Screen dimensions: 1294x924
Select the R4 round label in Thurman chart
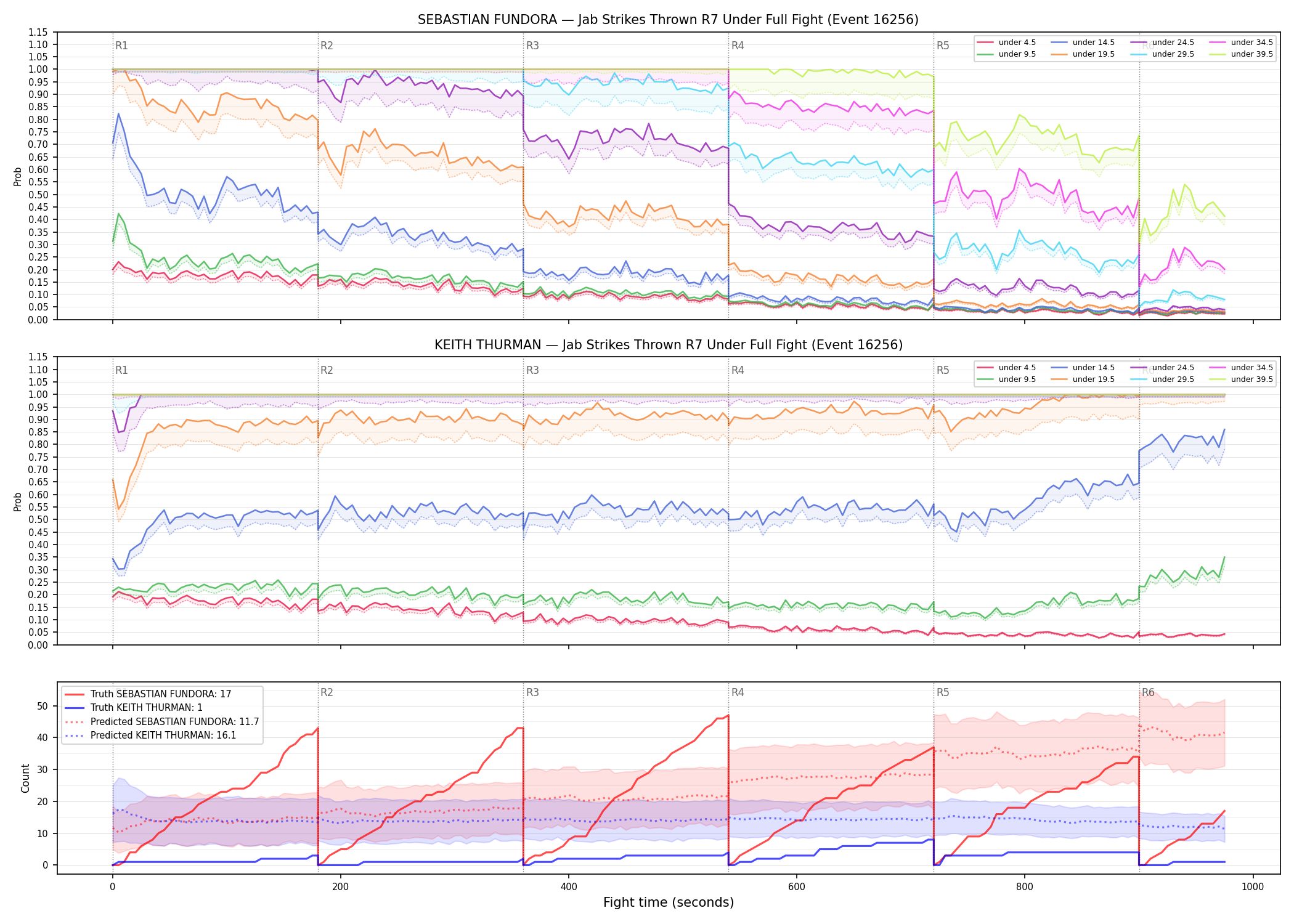pyautogui.click(x=738, y=370)
